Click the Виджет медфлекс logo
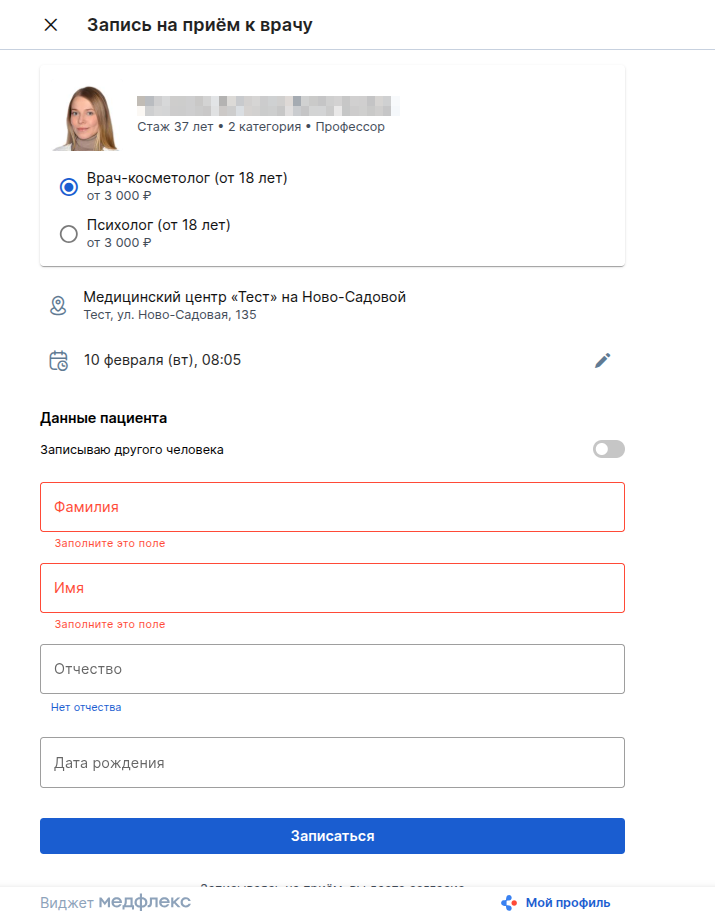This screenshot has height=917, width=715. tap(116, 902)
